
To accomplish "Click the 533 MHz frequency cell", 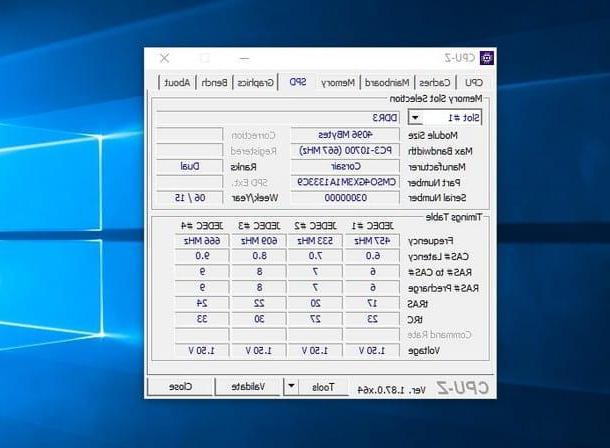I will coord(315,241).
